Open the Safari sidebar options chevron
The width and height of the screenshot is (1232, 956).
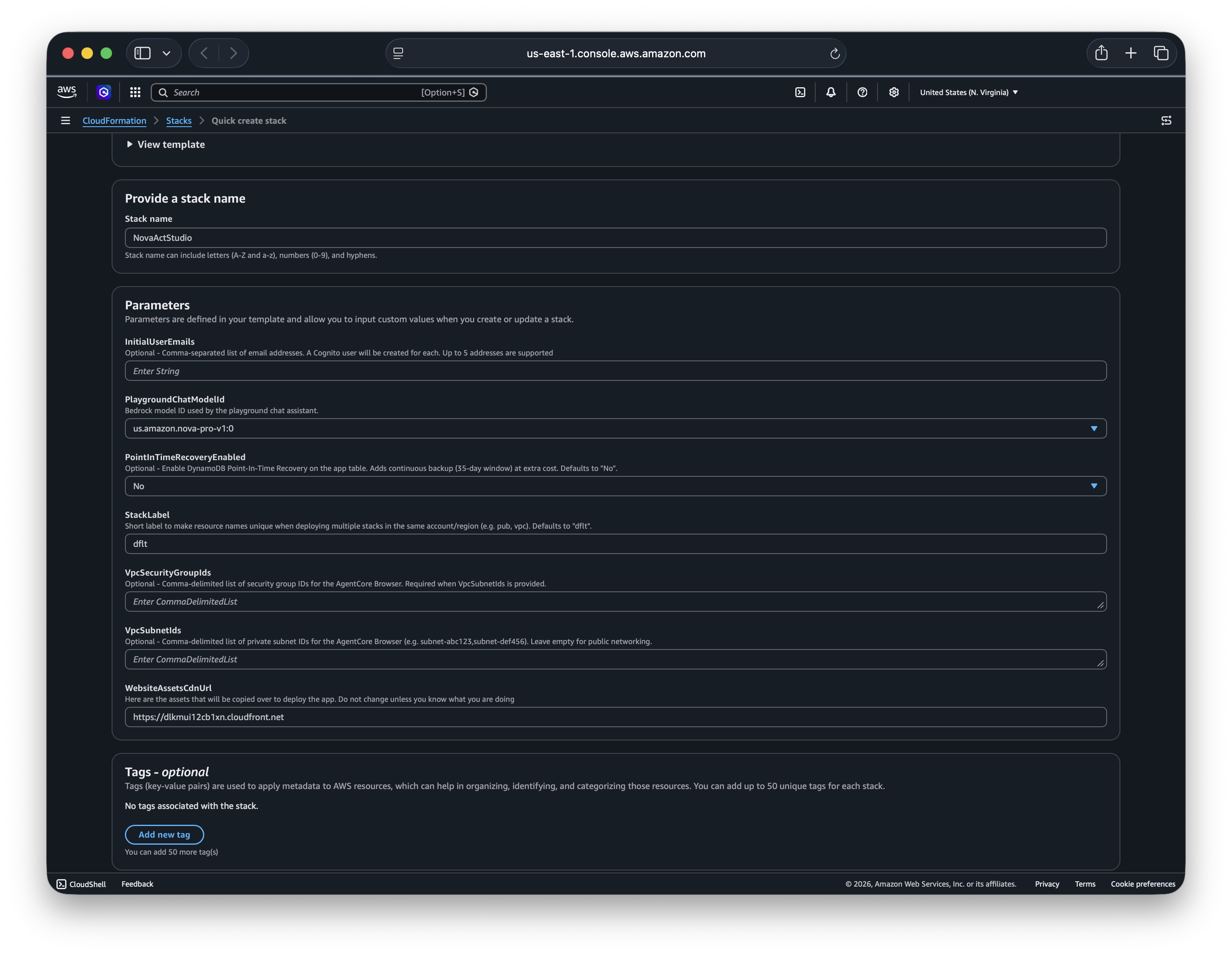pyautogui.click(x=166, y=53)
